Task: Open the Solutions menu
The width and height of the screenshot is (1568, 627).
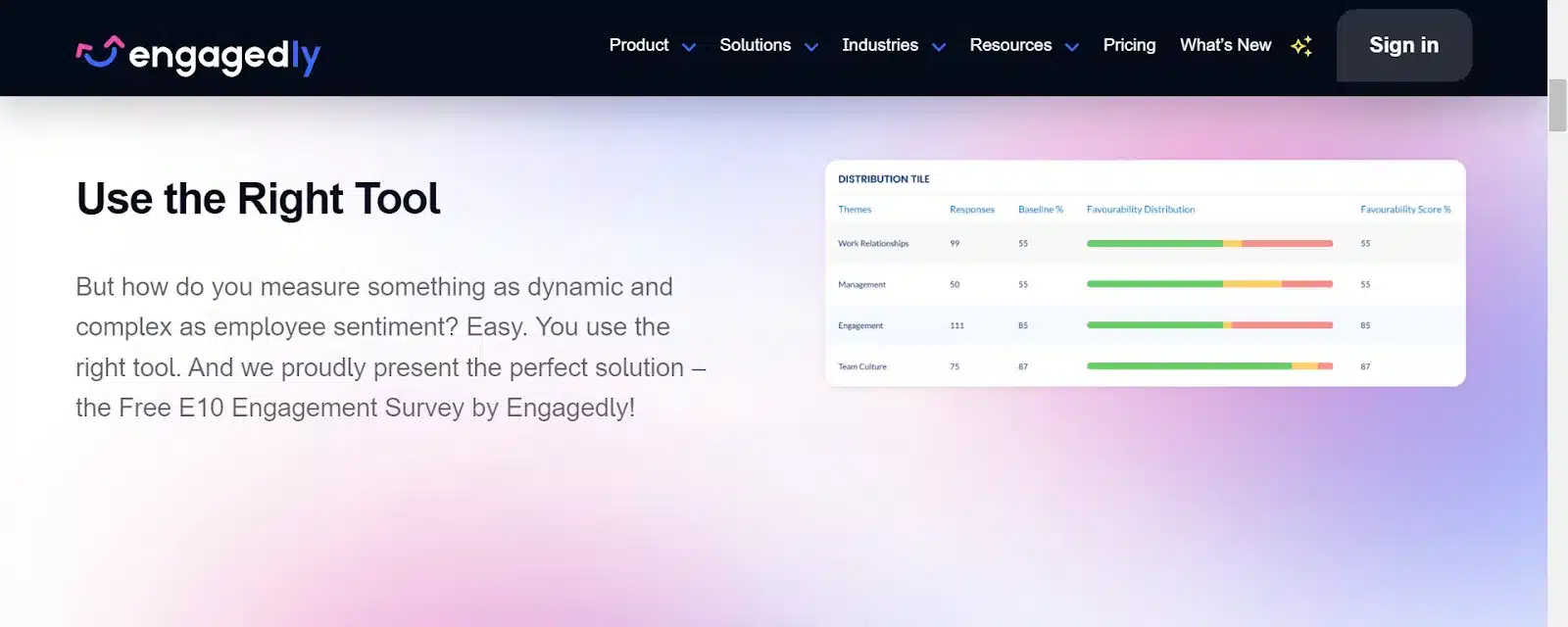Action: (x=755, y=45)
